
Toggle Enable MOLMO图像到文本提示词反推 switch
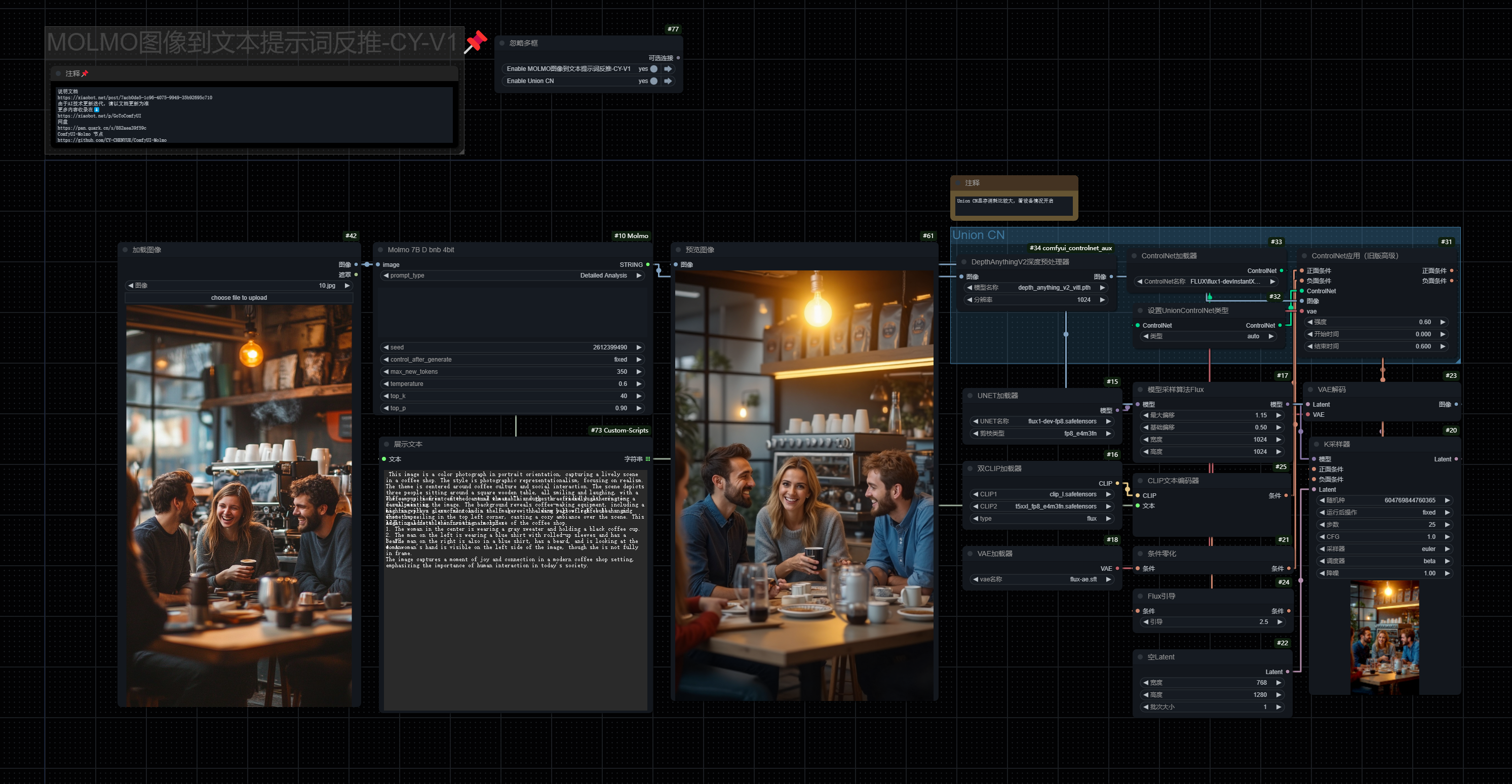(x=653, y=69)
